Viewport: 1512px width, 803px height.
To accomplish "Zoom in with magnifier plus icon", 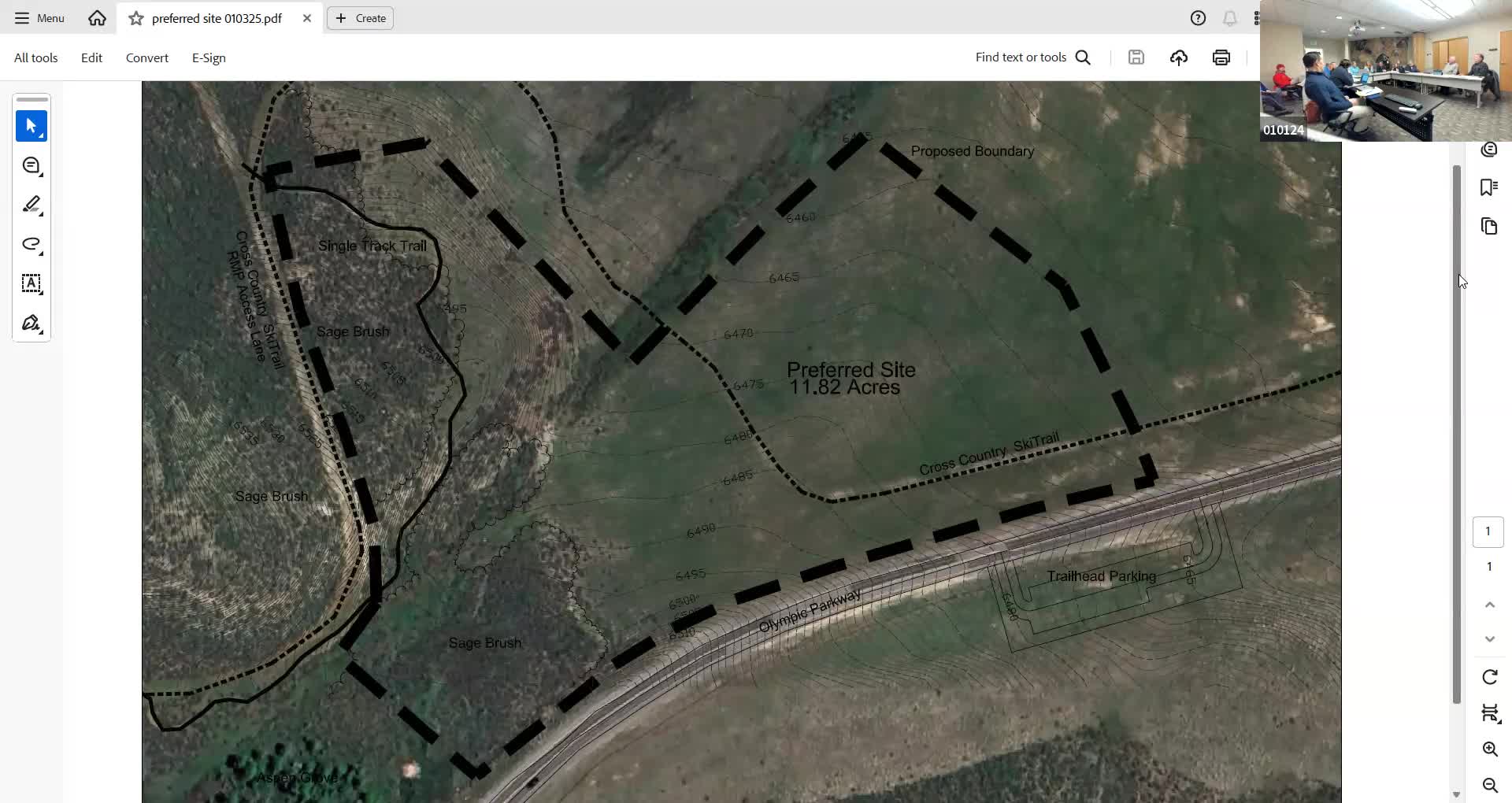I will [x=1489, y=749].
